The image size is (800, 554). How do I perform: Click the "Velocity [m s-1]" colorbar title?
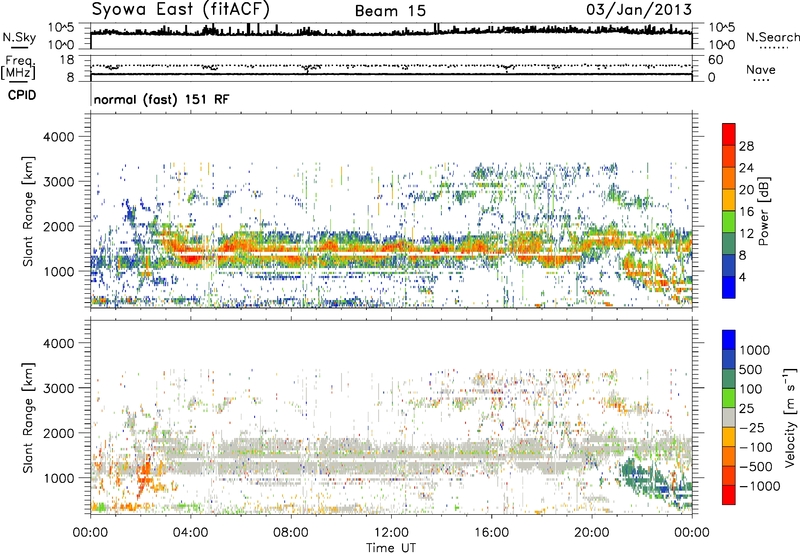pyautogui.click(x=790, y=417)
